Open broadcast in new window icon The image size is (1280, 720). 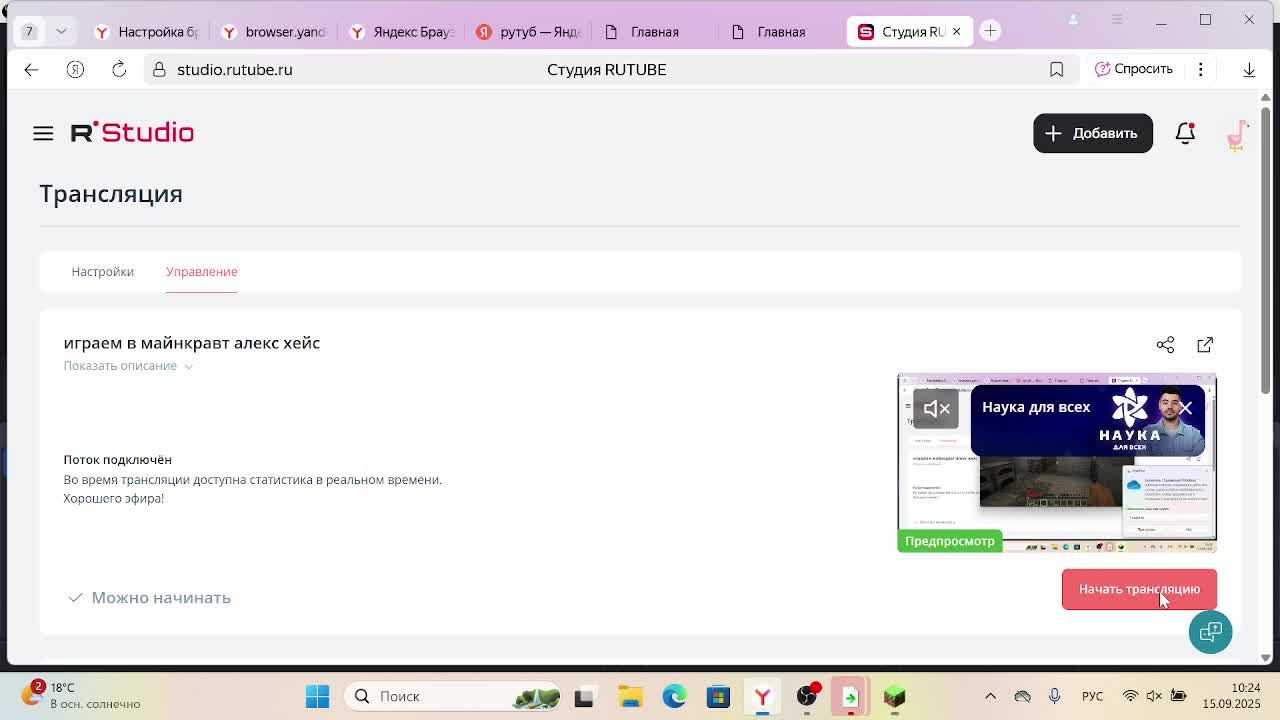tap(1205, 344)
